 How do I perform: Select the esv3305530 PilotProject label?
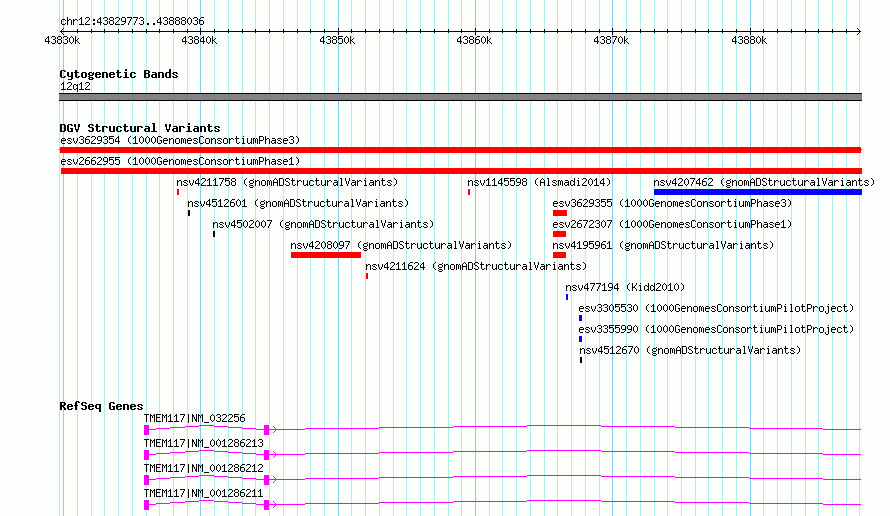[x=716, y=308]
